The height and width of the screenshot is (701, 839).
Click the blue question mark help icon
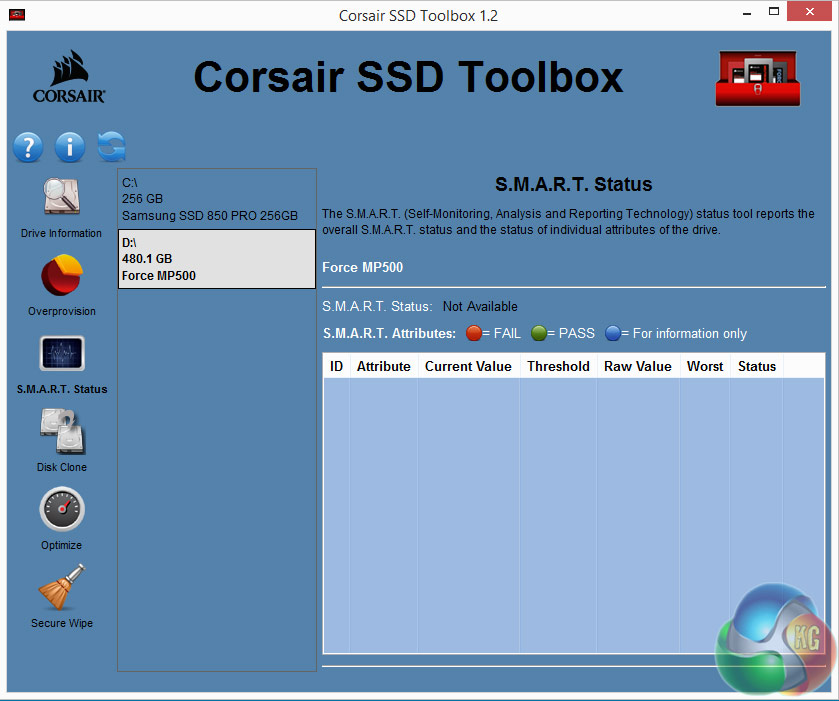click(x=28, y=147)
